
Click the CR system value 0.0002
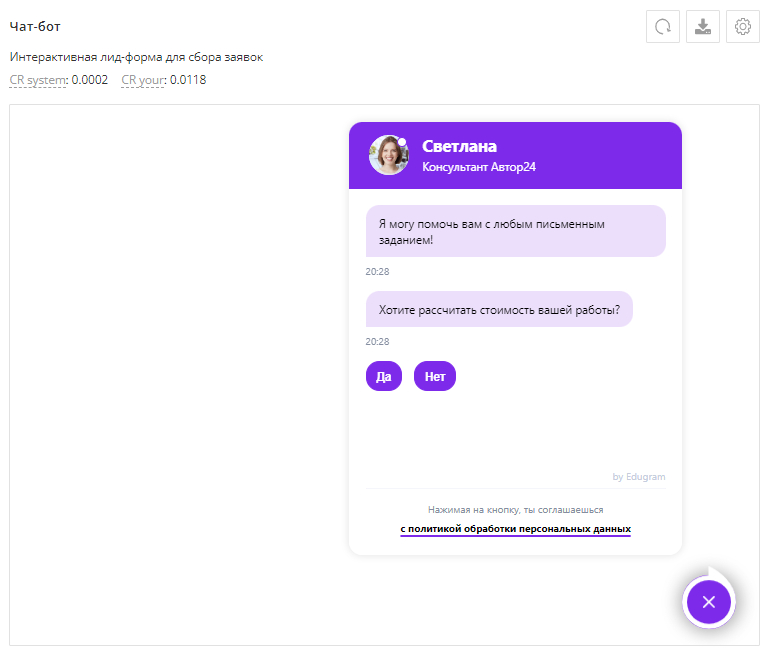90,80
